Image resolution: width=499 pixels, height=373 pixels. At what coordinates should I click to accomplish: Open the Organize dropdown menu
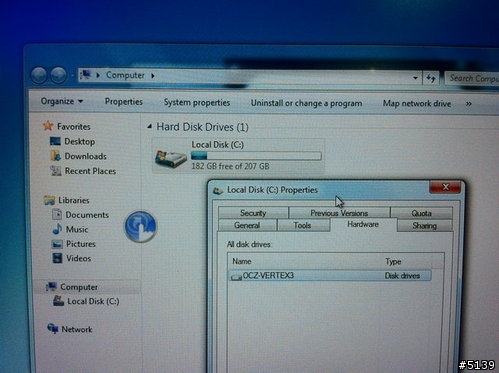(x=62, y=101)
